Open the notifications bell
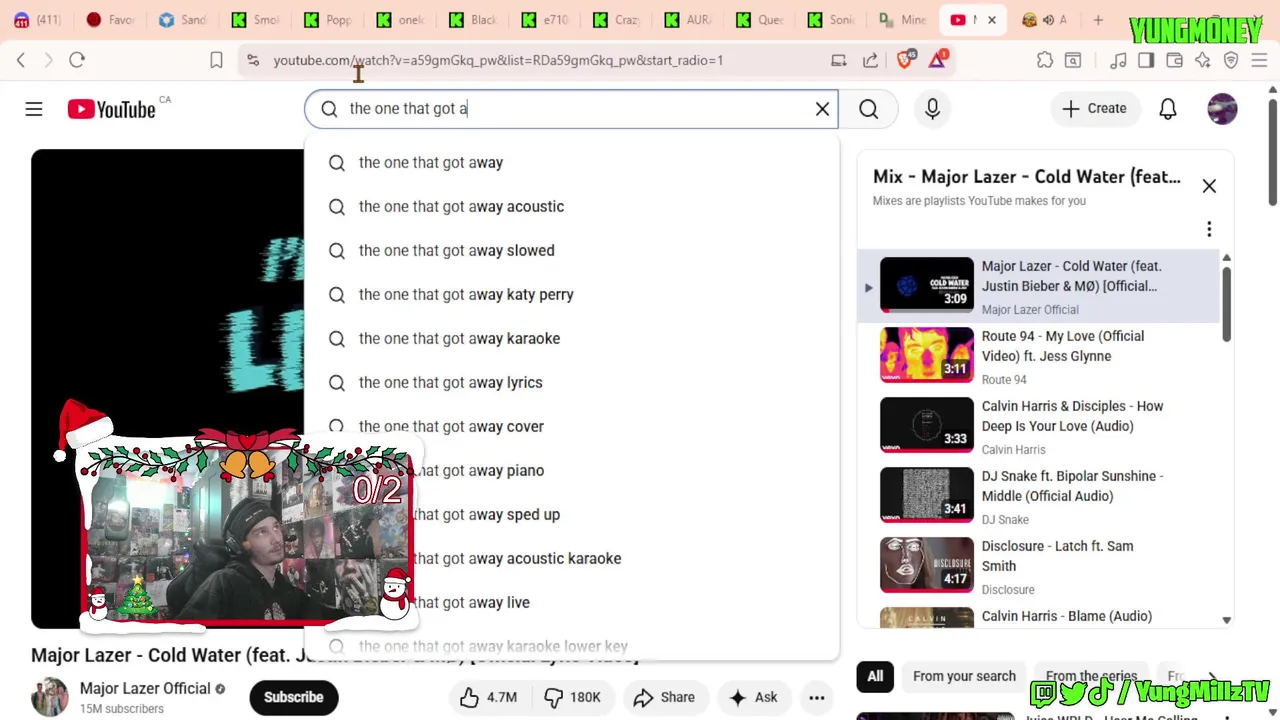The height and width of the screenshot is (720, 1280). tap(1167, 109)
